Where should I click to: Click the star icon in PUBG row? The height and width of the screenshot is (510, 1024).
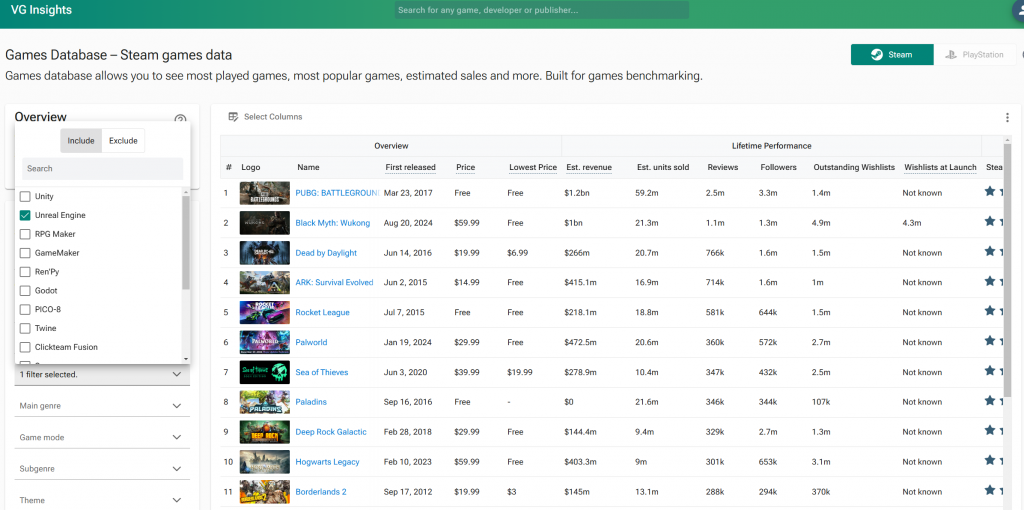click(x=989, y=191)
